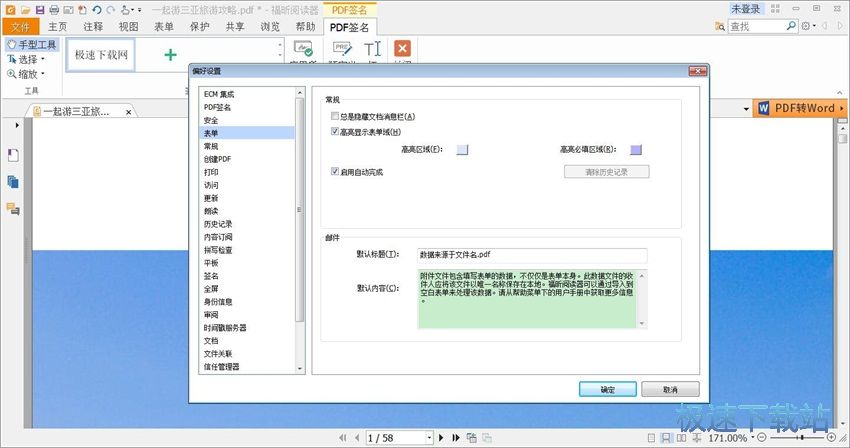850x448 pixels.
Task: Click the purple Save icon
Action: pos(40,10)
